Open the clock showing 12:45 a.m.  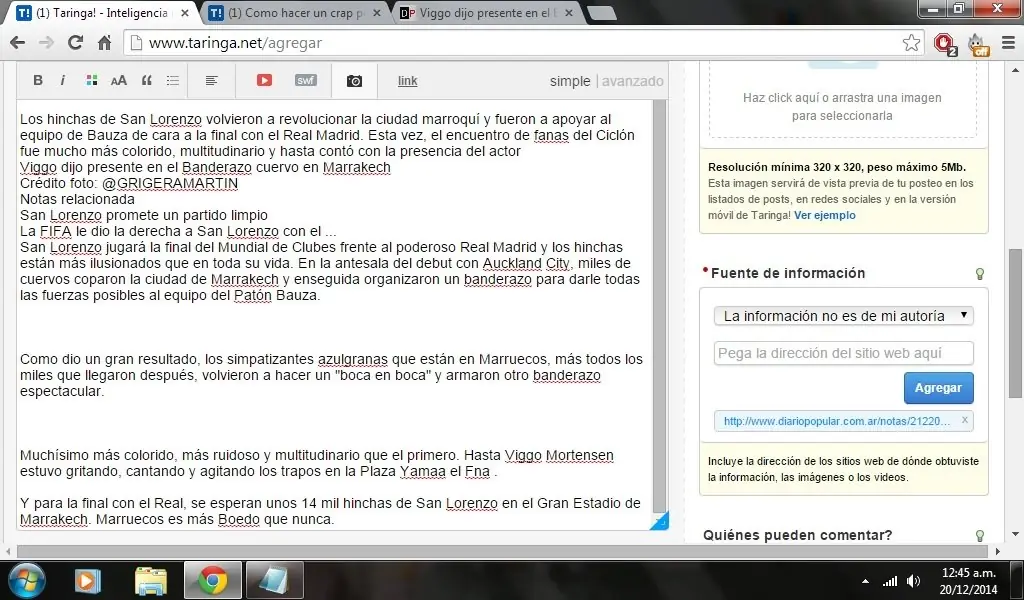[969, 580]
